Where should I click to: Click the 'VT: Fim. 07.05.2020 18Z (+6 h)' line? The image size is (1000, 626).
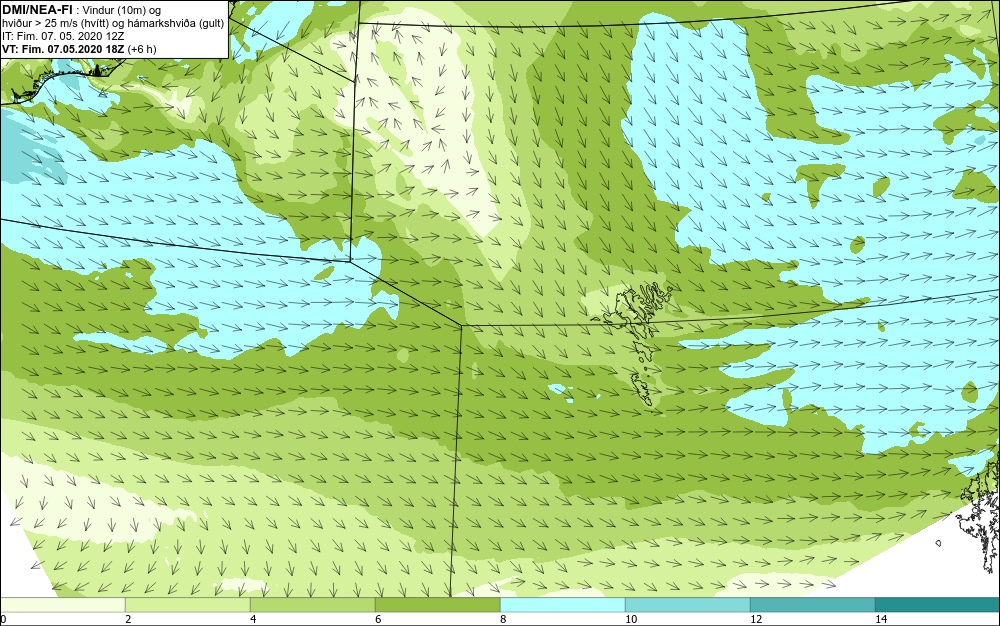79,49
